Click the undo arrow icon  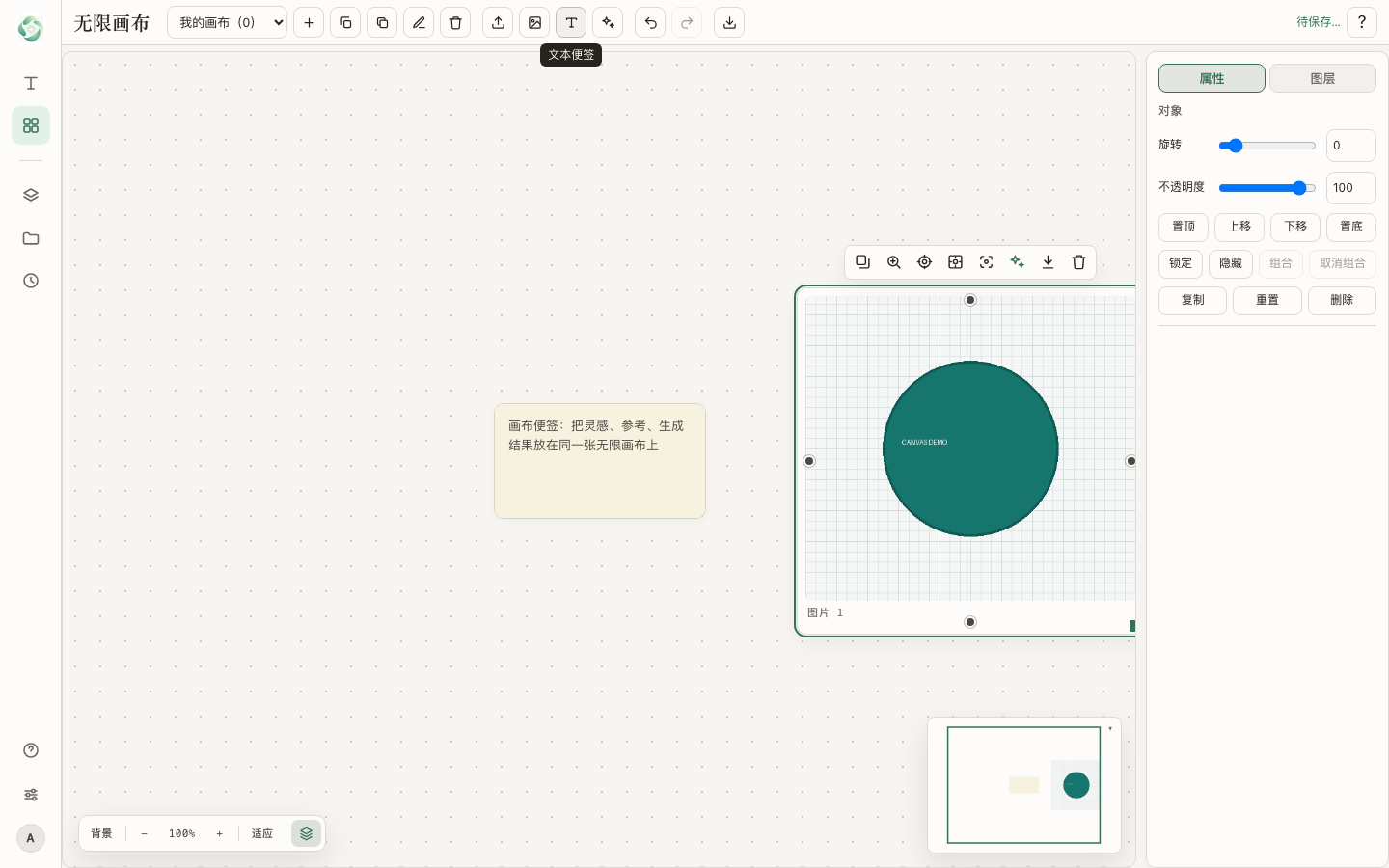tap(650, 22)
